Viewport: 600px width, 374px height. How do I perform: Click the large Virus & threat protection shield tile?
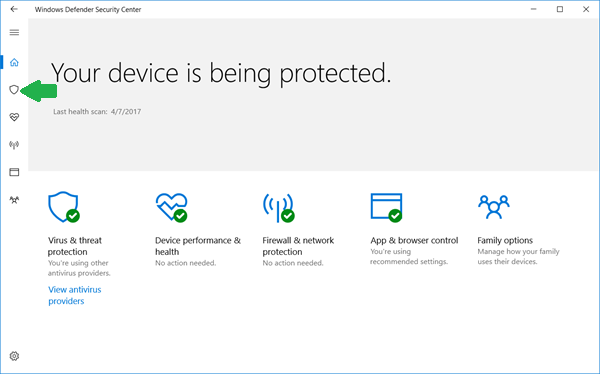[x=64, y=207]
